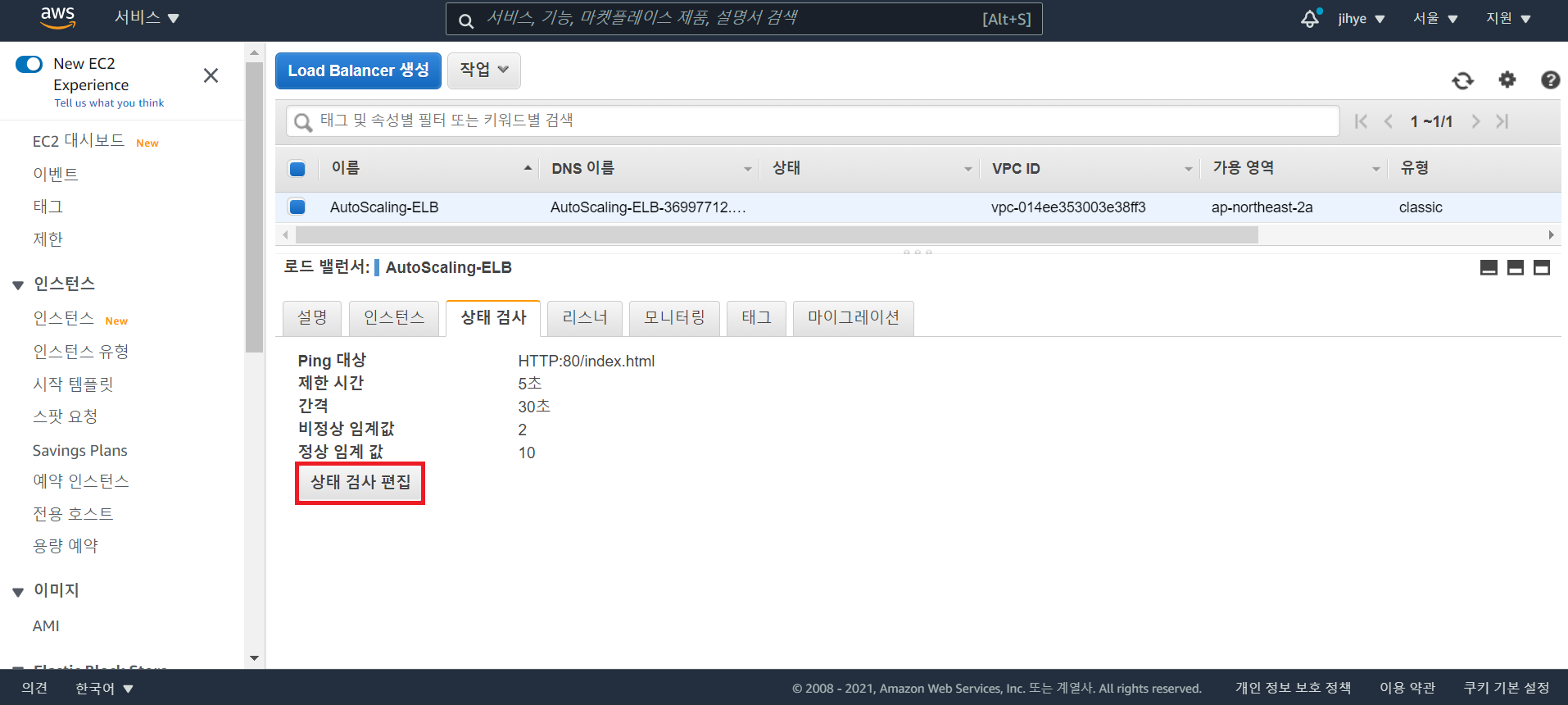Open the 한국어 language dropdown
This screenshot has height=705, width=1568.
[104, 688]
